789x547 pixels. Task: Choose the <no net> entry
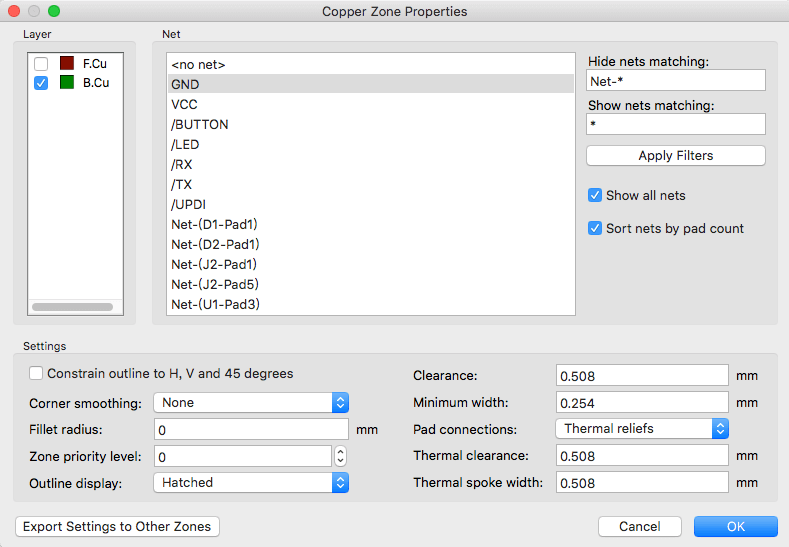[x=198, y=65]
